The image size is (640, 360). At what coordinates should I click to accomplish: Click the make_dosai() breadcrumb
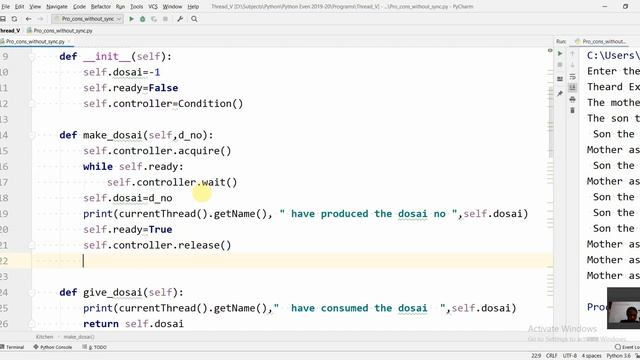79,337
